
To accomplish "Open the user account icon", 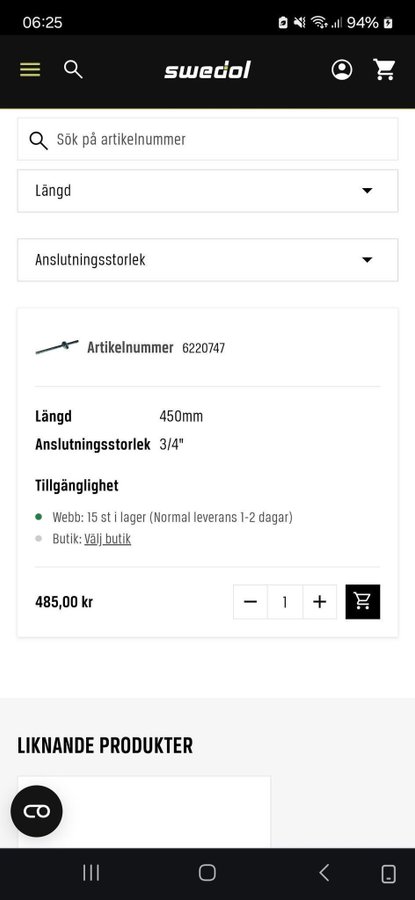I will (x=342, y=69).
